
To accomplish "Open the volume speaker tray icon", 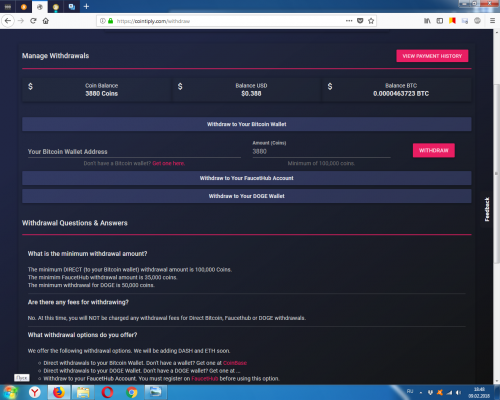I will [459, 393].
